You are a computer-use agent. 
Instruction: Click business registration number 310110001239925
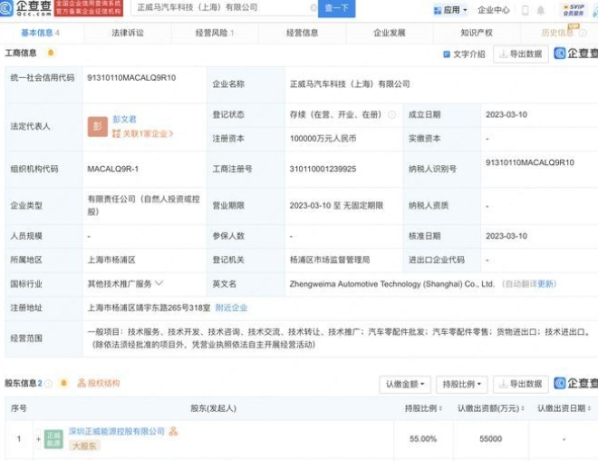point(323,169)
